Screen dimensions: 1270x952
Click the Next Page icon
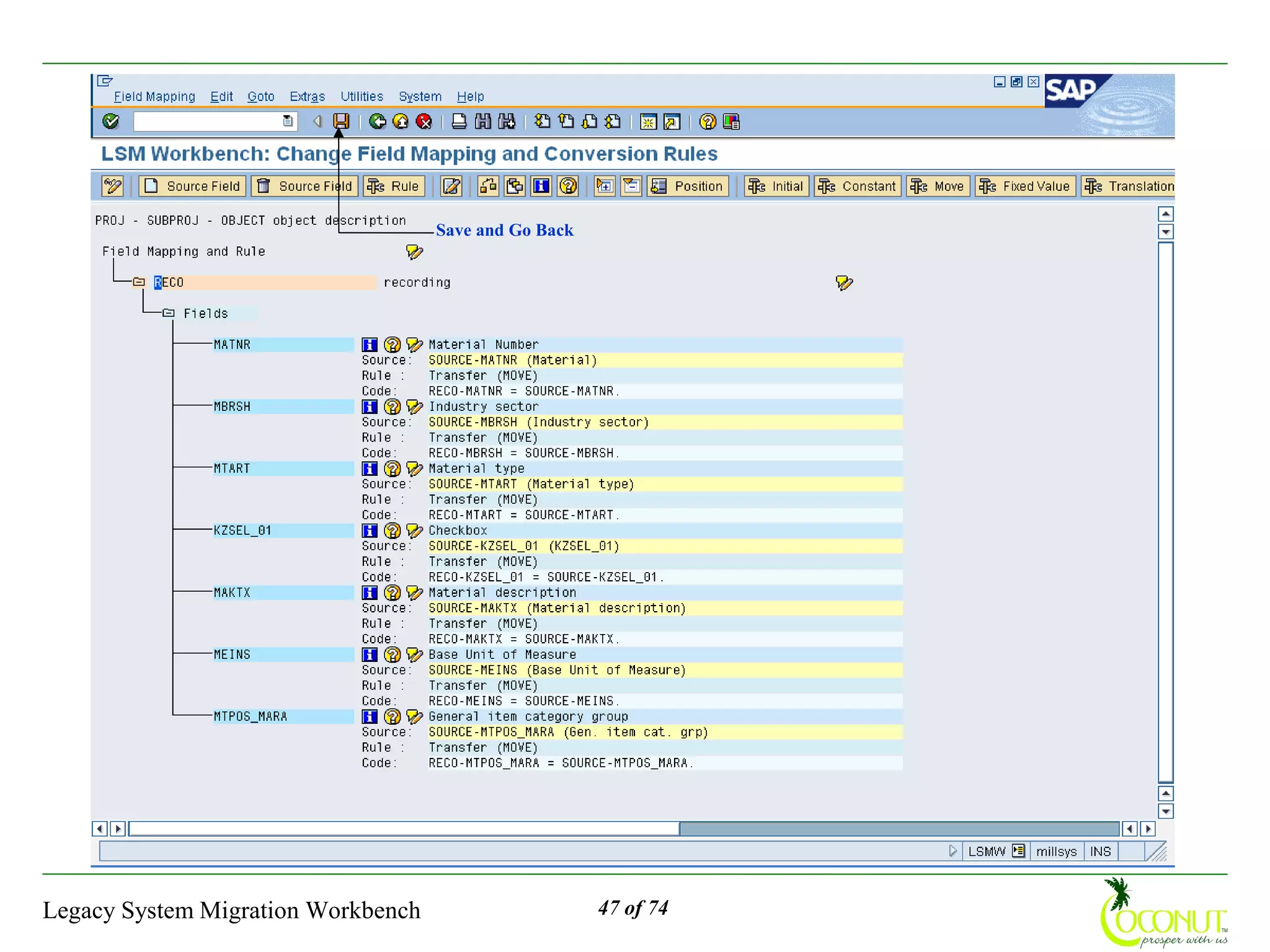[x=590, y=121]
